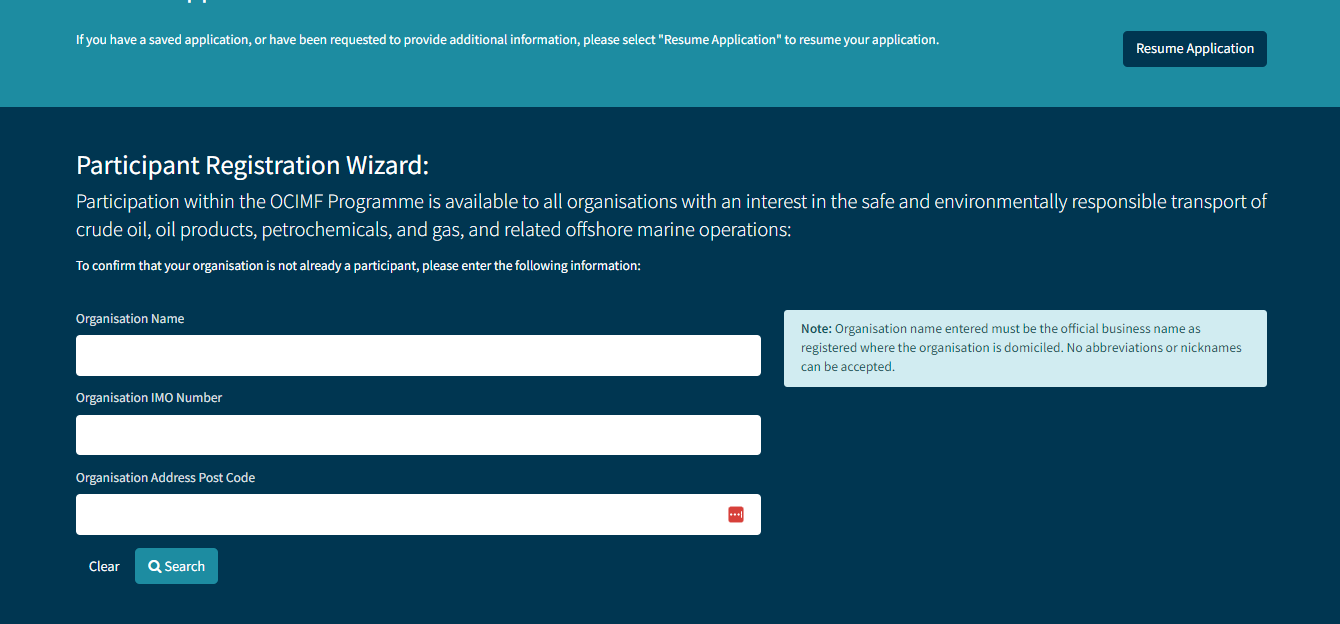The width and height of the screenshot is (1340, 624).
Task: Click the Organisation IMO Number label
Action: (149, 398)
